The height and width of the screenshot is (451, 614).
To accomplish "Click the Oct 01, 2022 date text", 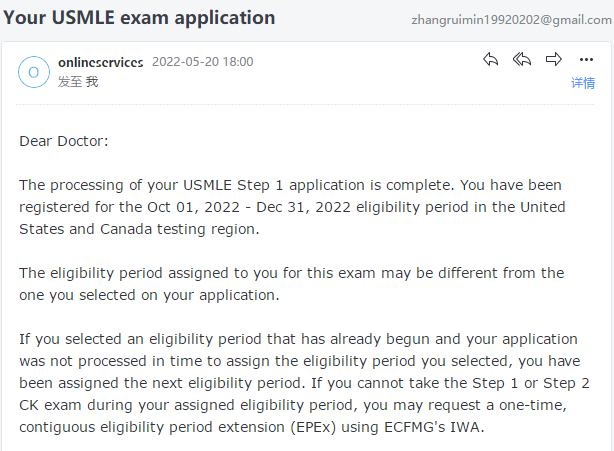I will (x=193, y=207).
